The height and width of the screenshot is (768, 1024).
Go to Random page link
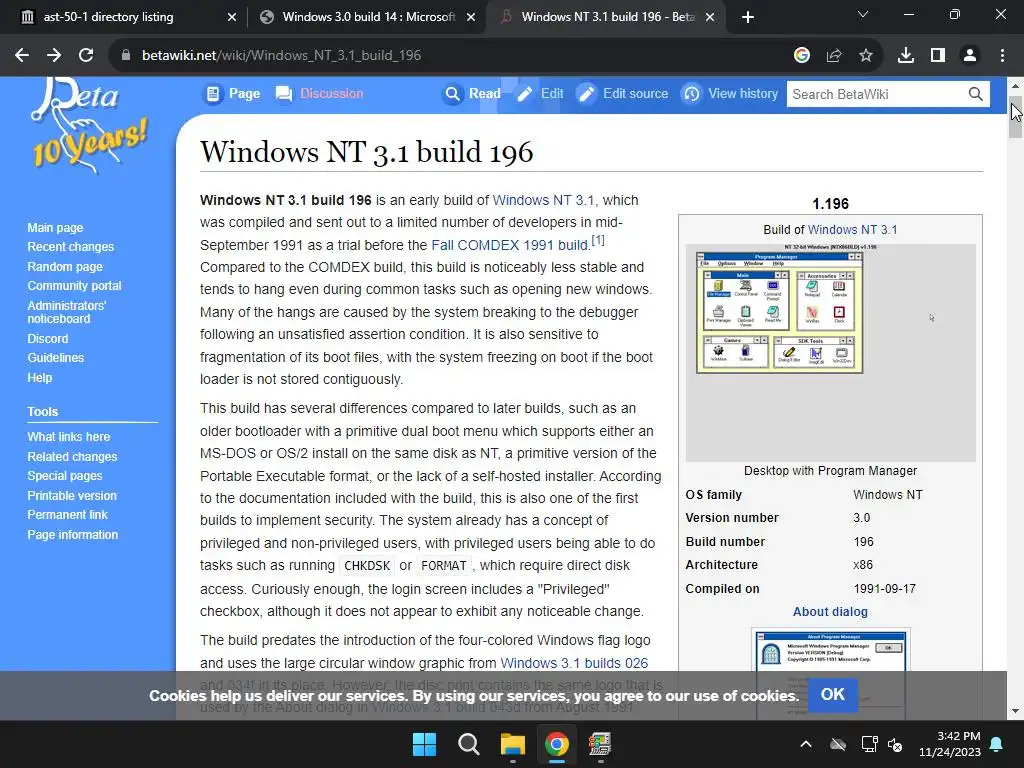coord(65,266)
